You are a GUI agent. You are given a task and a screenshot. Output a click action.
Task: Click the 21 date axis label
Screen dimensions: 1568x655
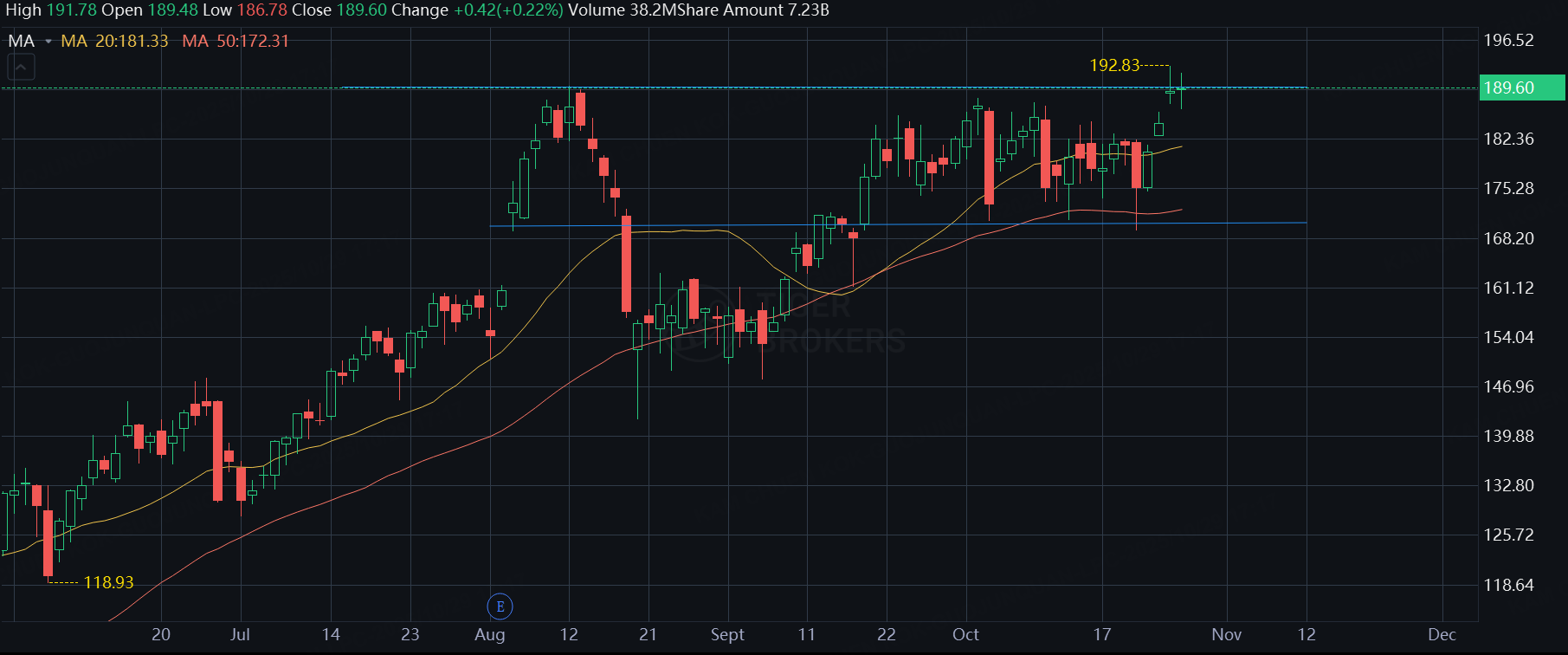[648, 634]
